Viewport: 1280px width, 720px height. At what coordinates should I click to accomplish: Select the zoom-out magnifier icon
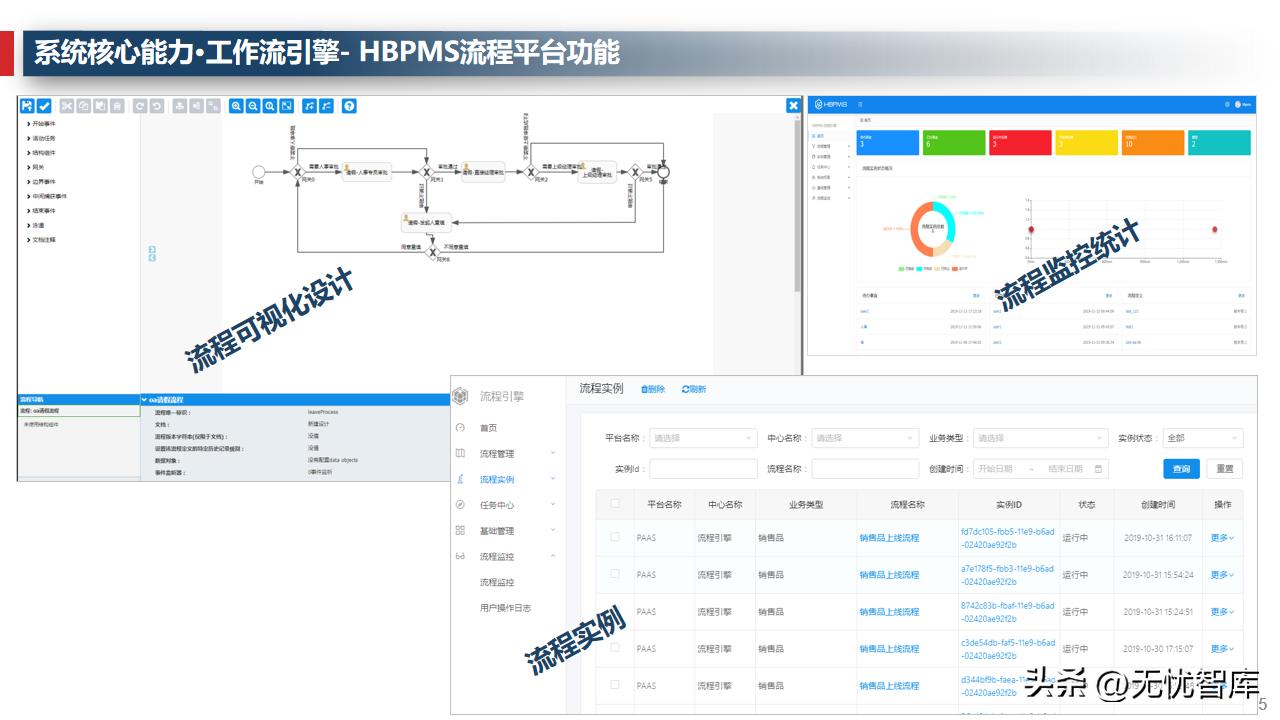(253, 105)
